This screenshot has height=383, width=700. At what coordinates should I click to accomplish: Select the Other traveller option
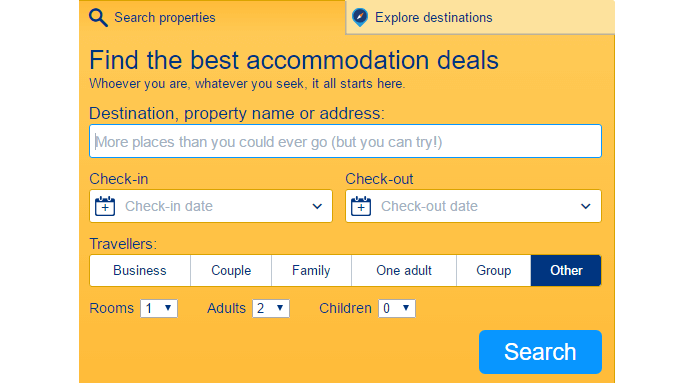click(566, 271)
